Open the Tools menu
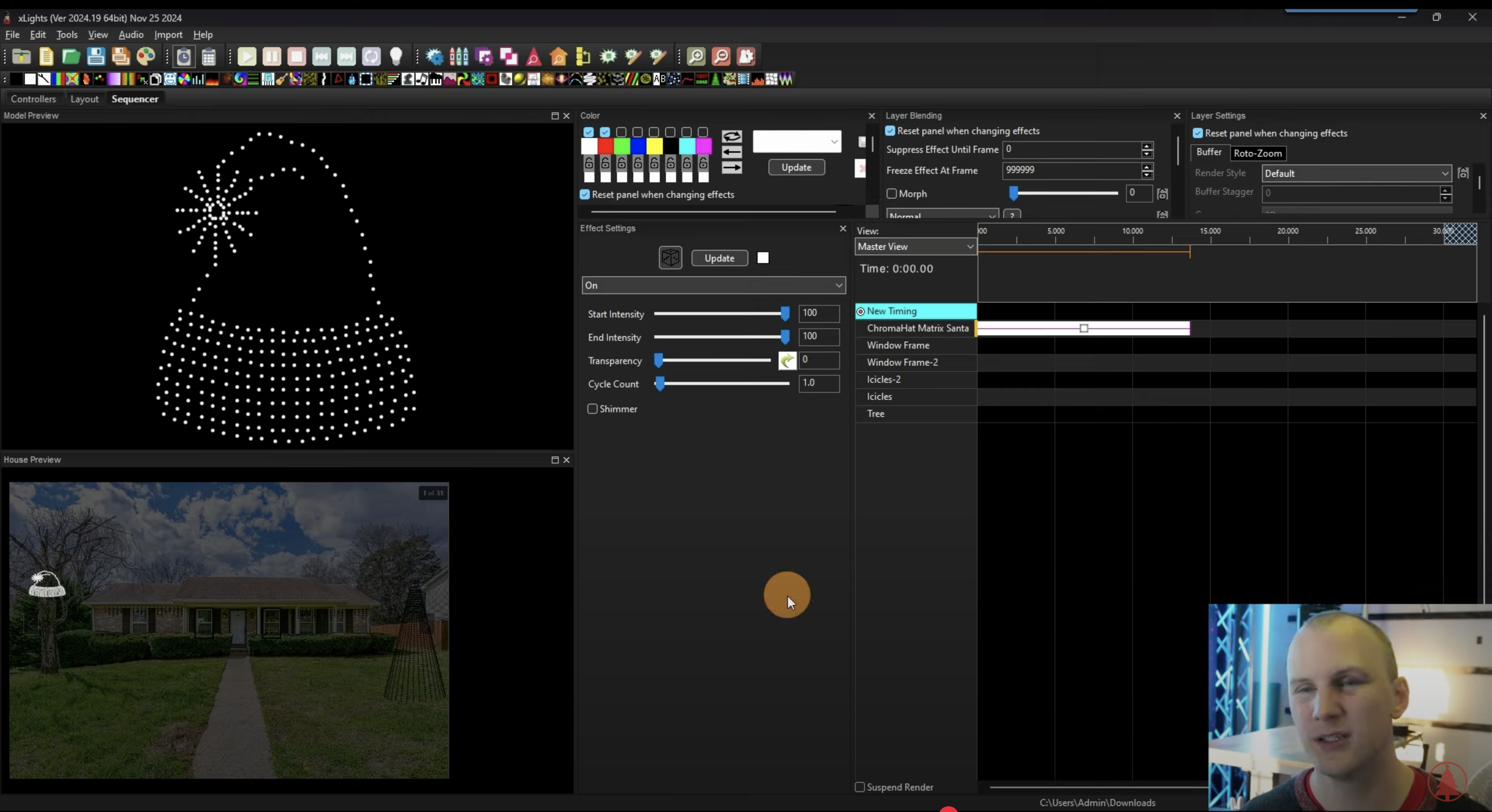 point(67,35)
